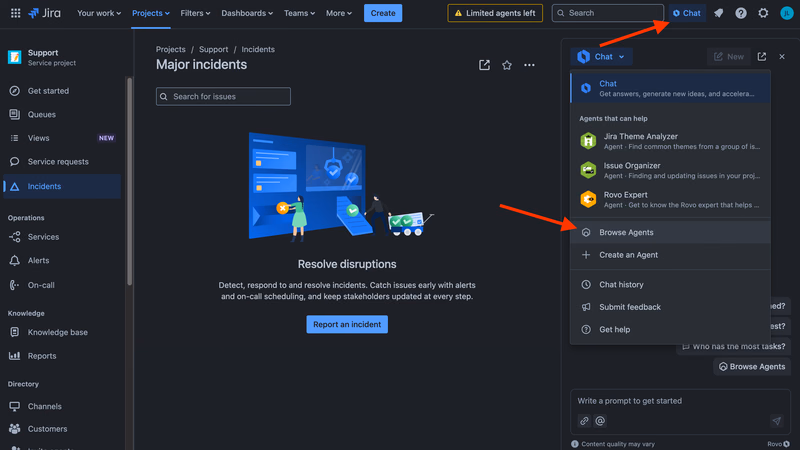This screenshot has height=450, width=800.
Task: Open Reports in sidebar
Action: click(62, 356)
